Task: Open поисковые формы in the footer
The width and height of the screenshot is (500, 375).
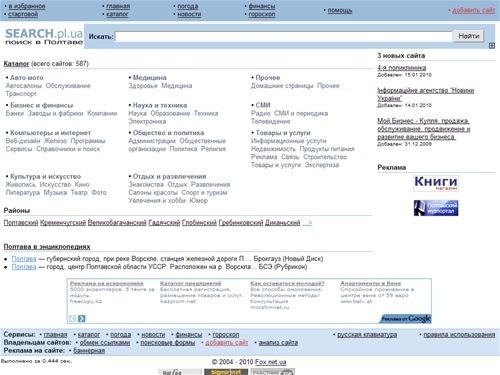Action: click(168, 343)
